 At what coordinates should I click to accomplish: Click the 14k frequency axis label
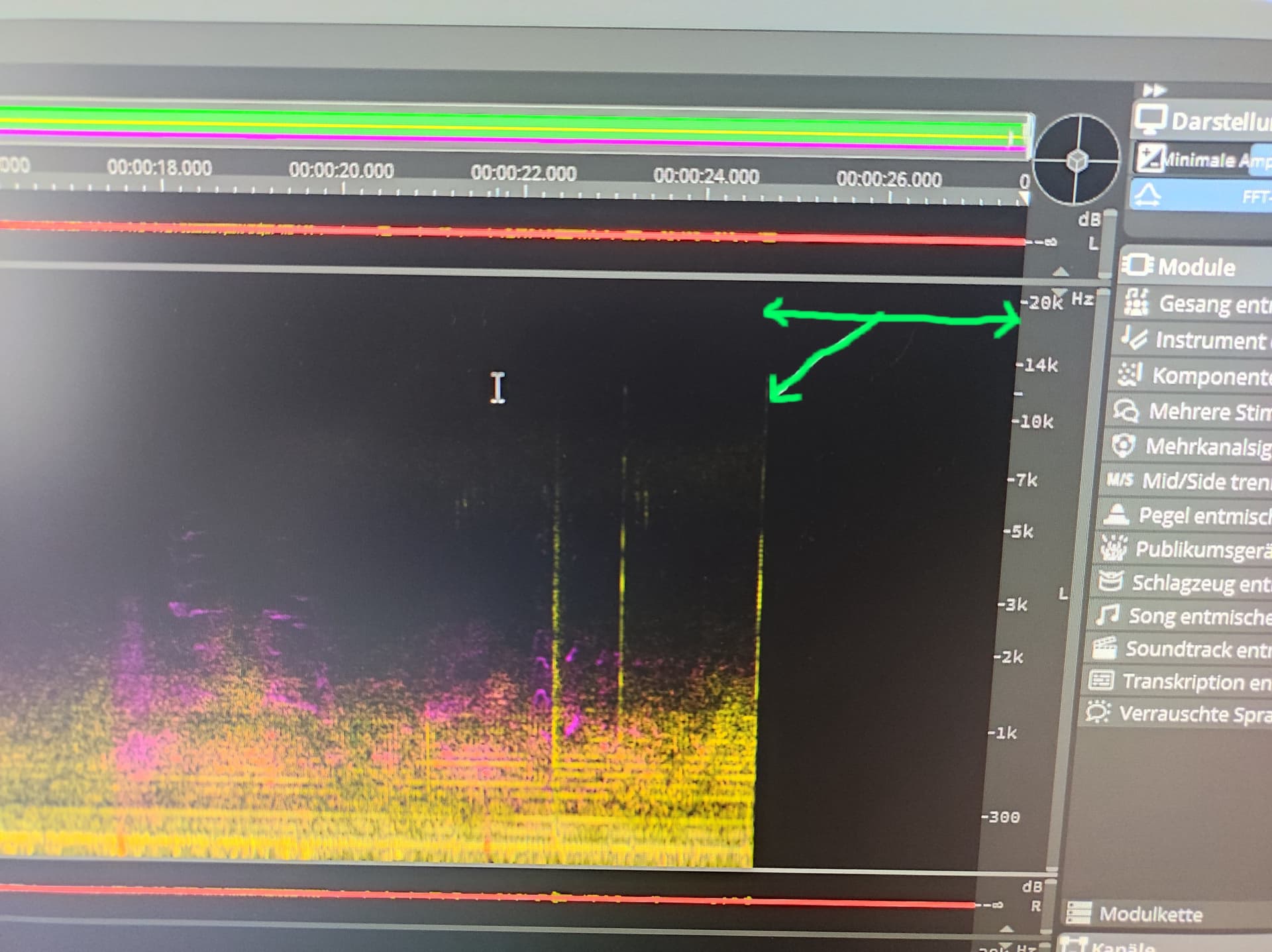1037,364
